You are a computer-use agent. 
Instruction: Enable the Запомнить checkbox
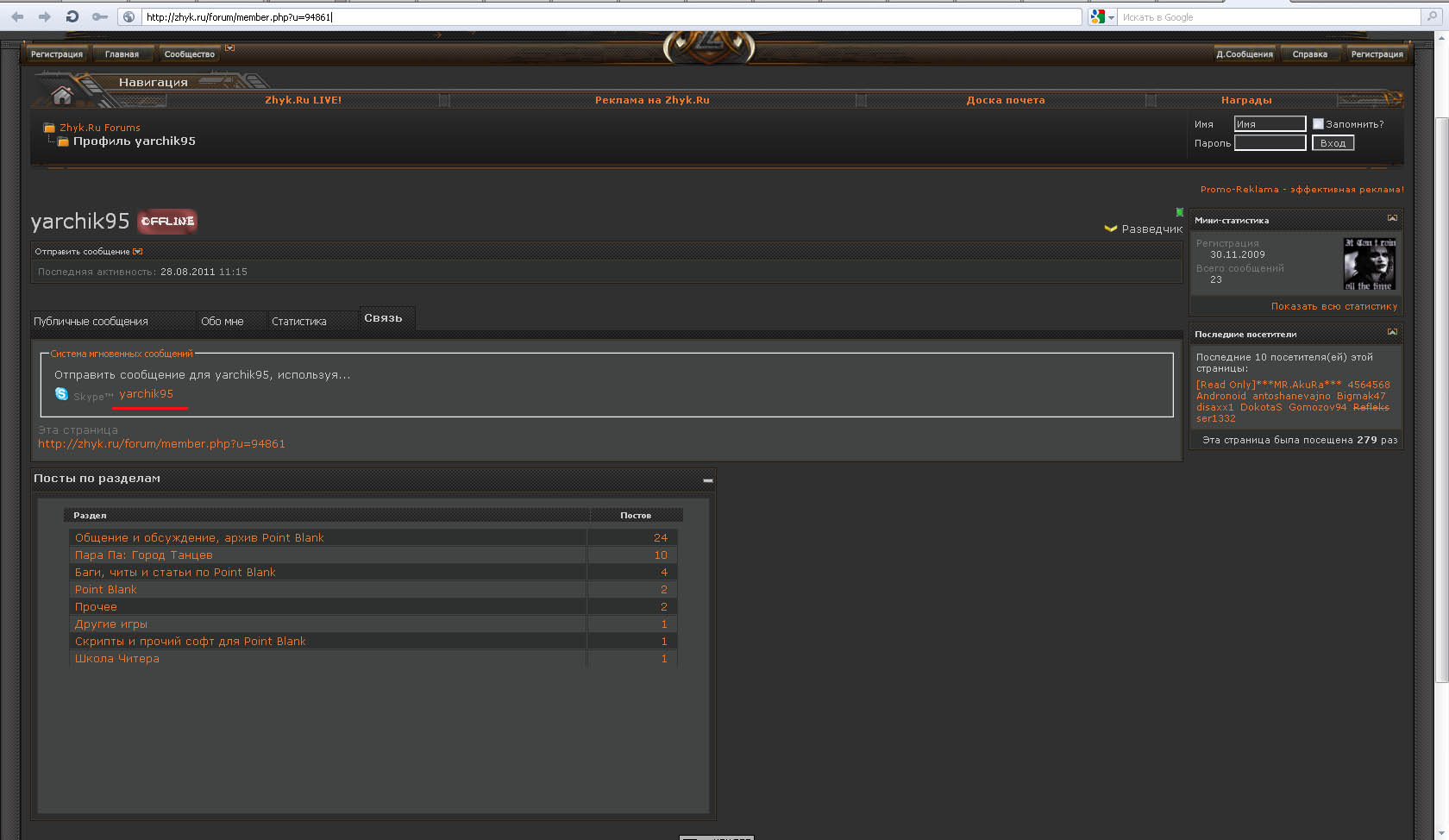[1318, 124]
